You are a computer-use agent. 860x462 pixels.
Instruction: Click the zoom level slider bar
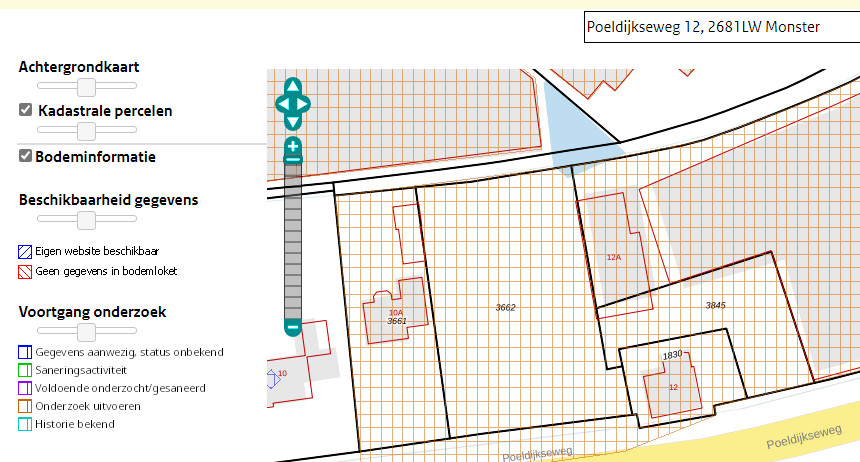click(x=293, y=241)
